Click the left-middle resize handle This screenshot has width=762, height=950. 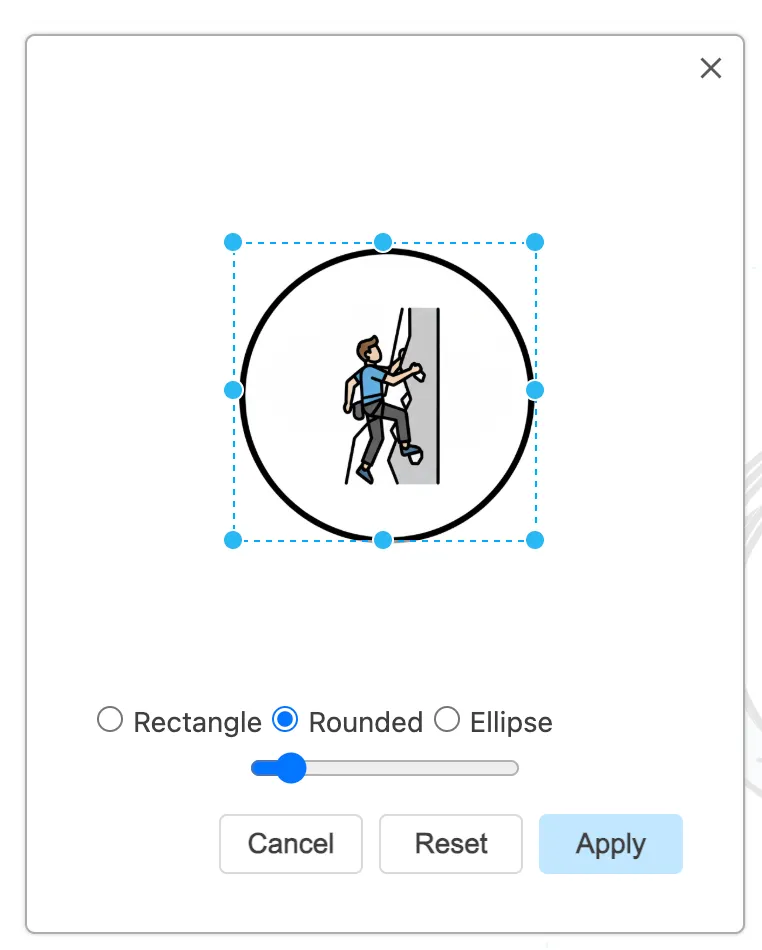point(232,390)
